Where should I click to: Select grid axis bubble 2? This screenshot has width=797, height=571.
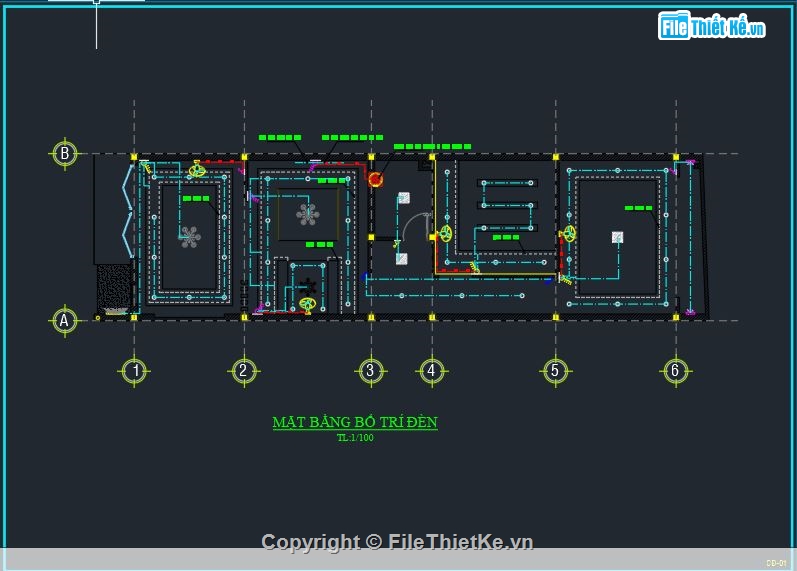point(244,371)
